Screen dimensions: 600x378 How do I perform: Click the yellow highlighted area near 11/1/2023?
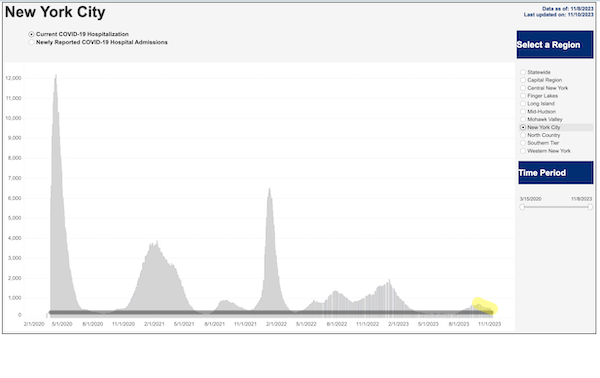[485, 306]
